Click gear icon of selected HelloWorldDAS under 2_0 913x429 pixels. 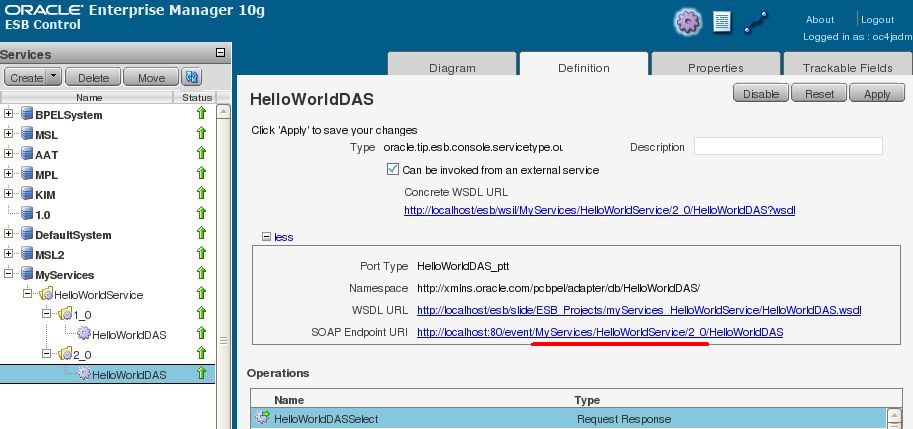coord(84,374)
